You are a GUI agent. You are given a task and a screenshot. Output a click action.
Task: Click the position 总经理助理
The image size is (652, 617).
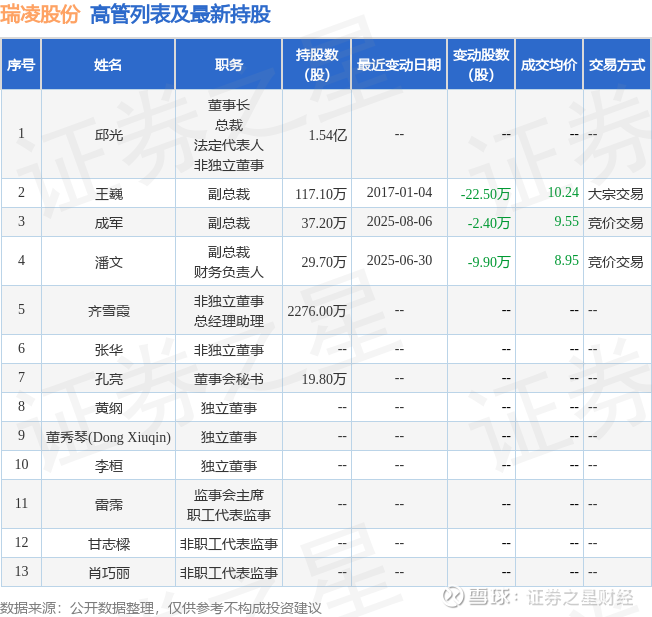pyautogui.click(x=229, y=321)
